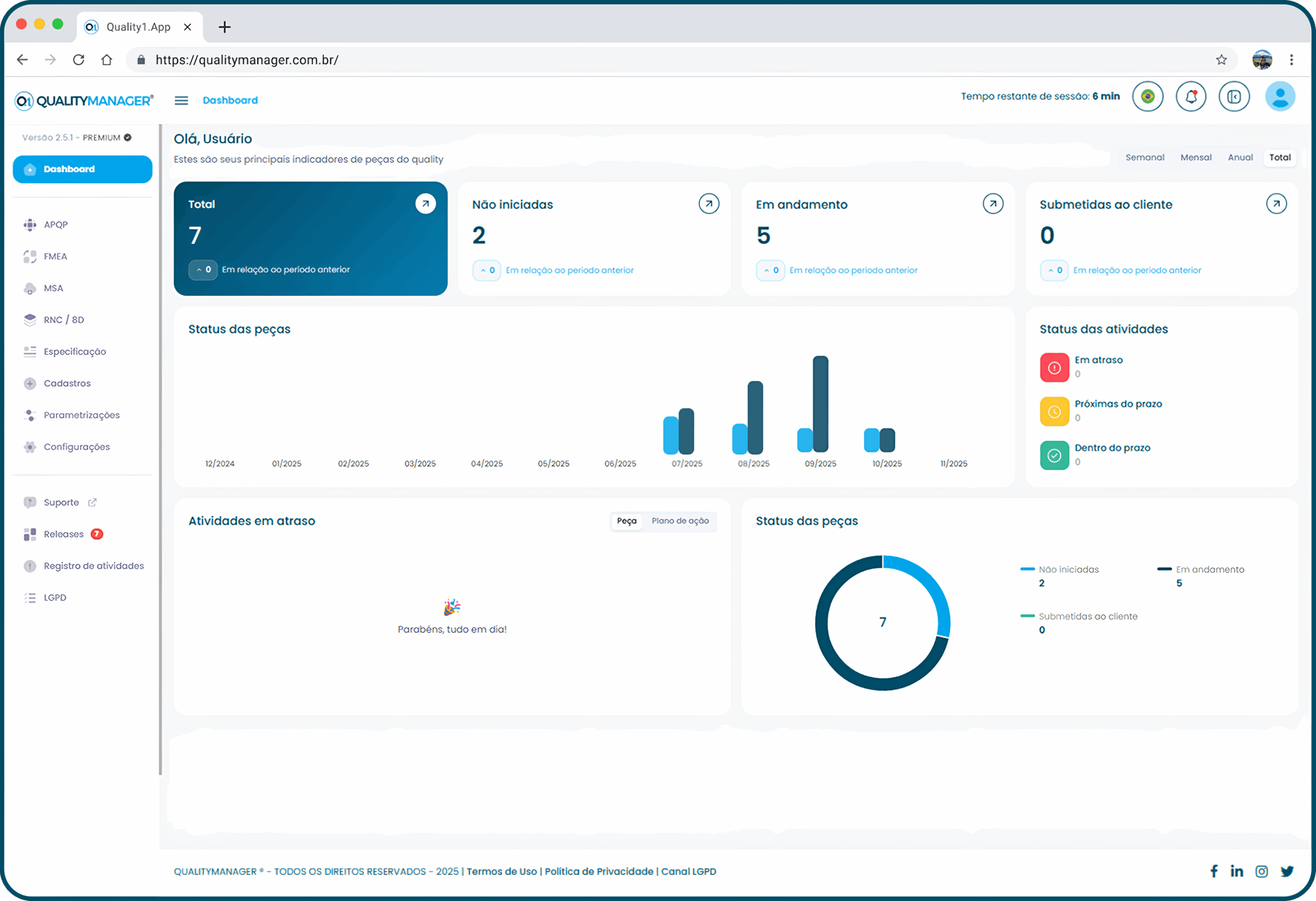The width and height of the screenshot is (1316, 901).
Task: Open the LinkedIn footer icon
Action: coord(1236,872)
